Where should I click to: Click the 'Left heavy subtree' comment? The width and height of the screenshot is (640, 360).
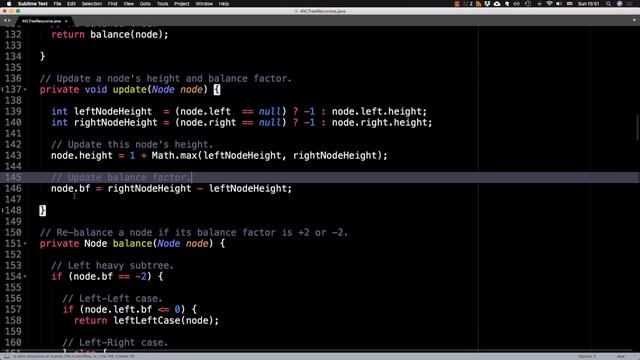coord(112,266)
